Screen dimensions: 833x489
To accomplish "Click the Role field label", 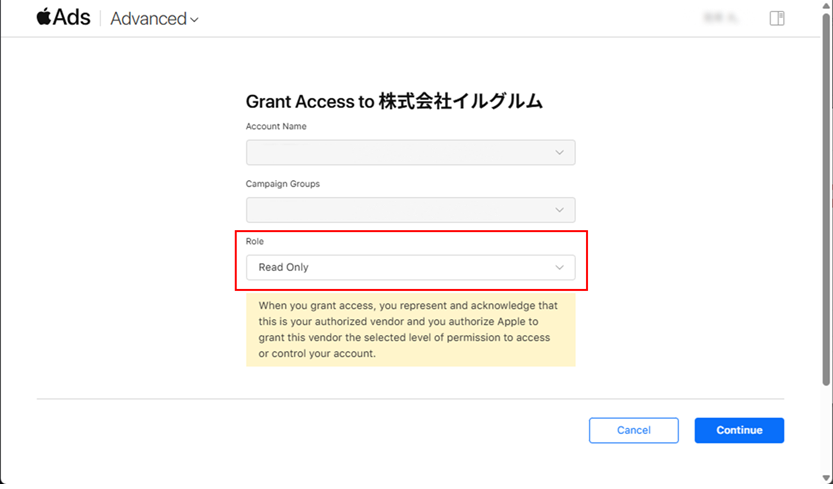I will [x=254, y=241].
